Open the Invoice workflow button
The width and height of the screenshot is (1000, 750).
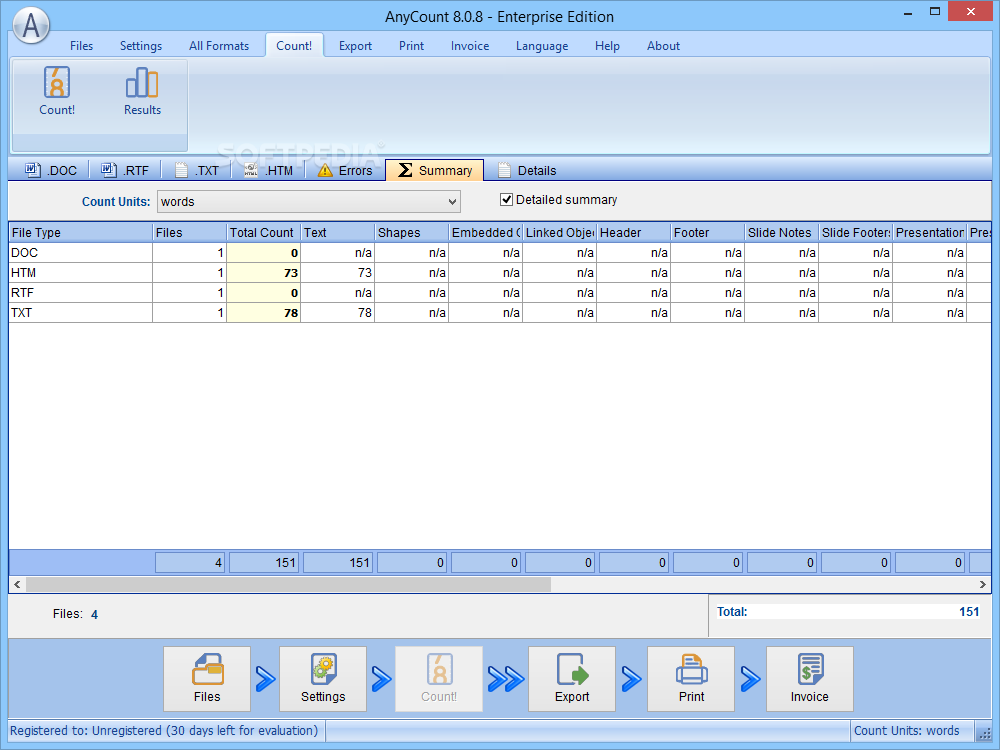[809, 679]
